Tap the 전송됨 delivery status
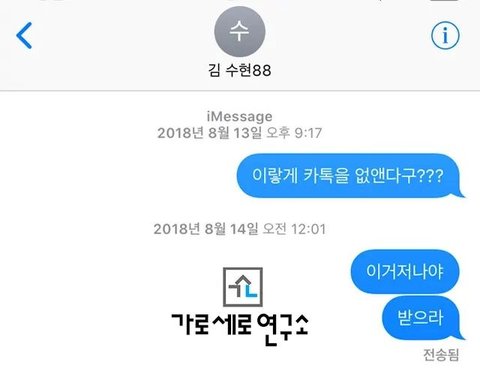 441,355
